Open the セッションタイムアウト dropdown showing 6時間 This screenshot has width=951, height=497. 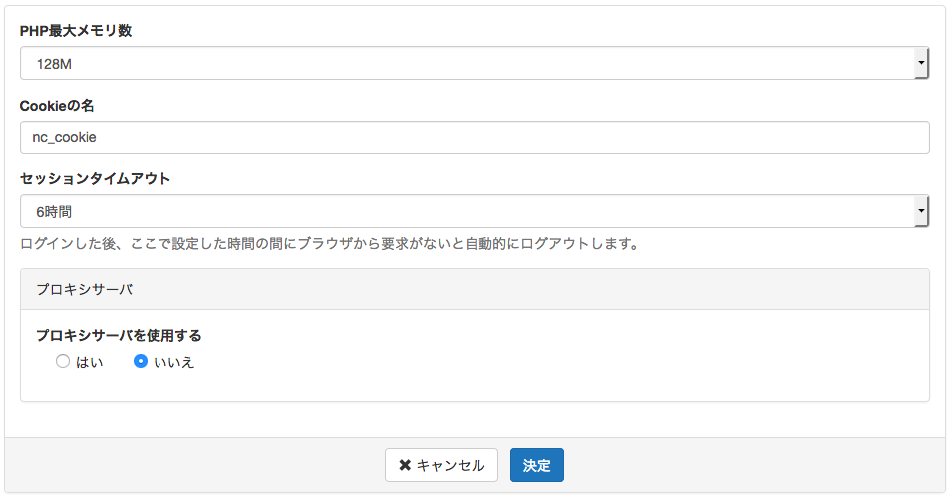point(474,211)
